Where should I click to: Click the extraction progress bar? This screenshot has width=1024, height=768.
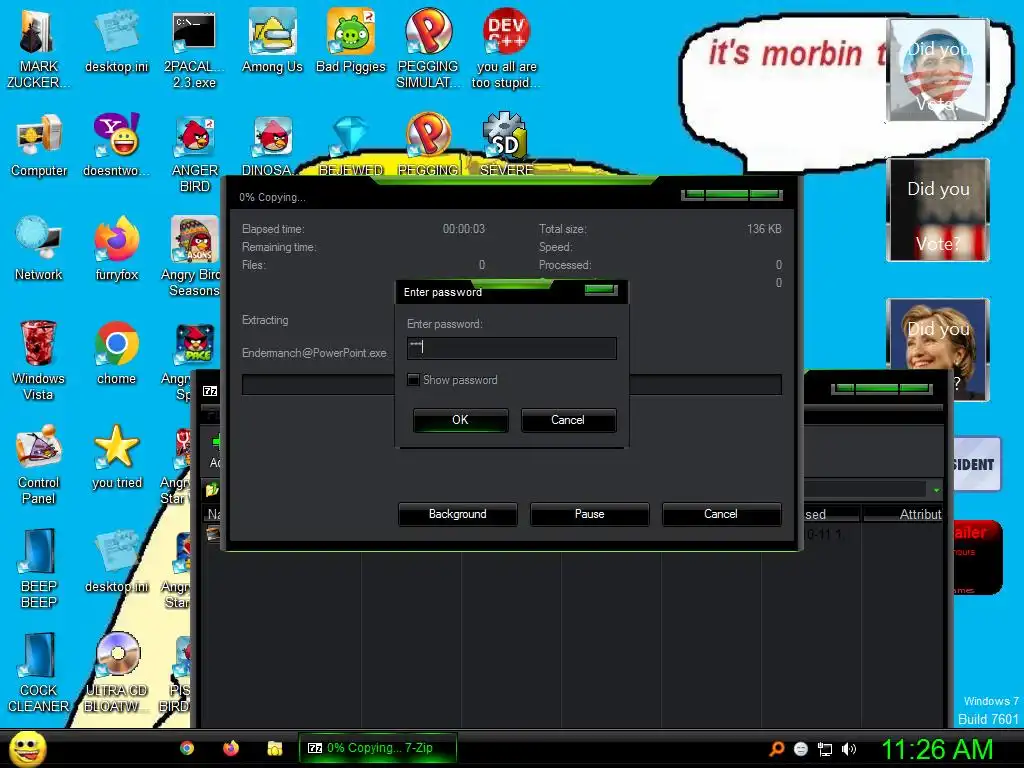(511, 384)
